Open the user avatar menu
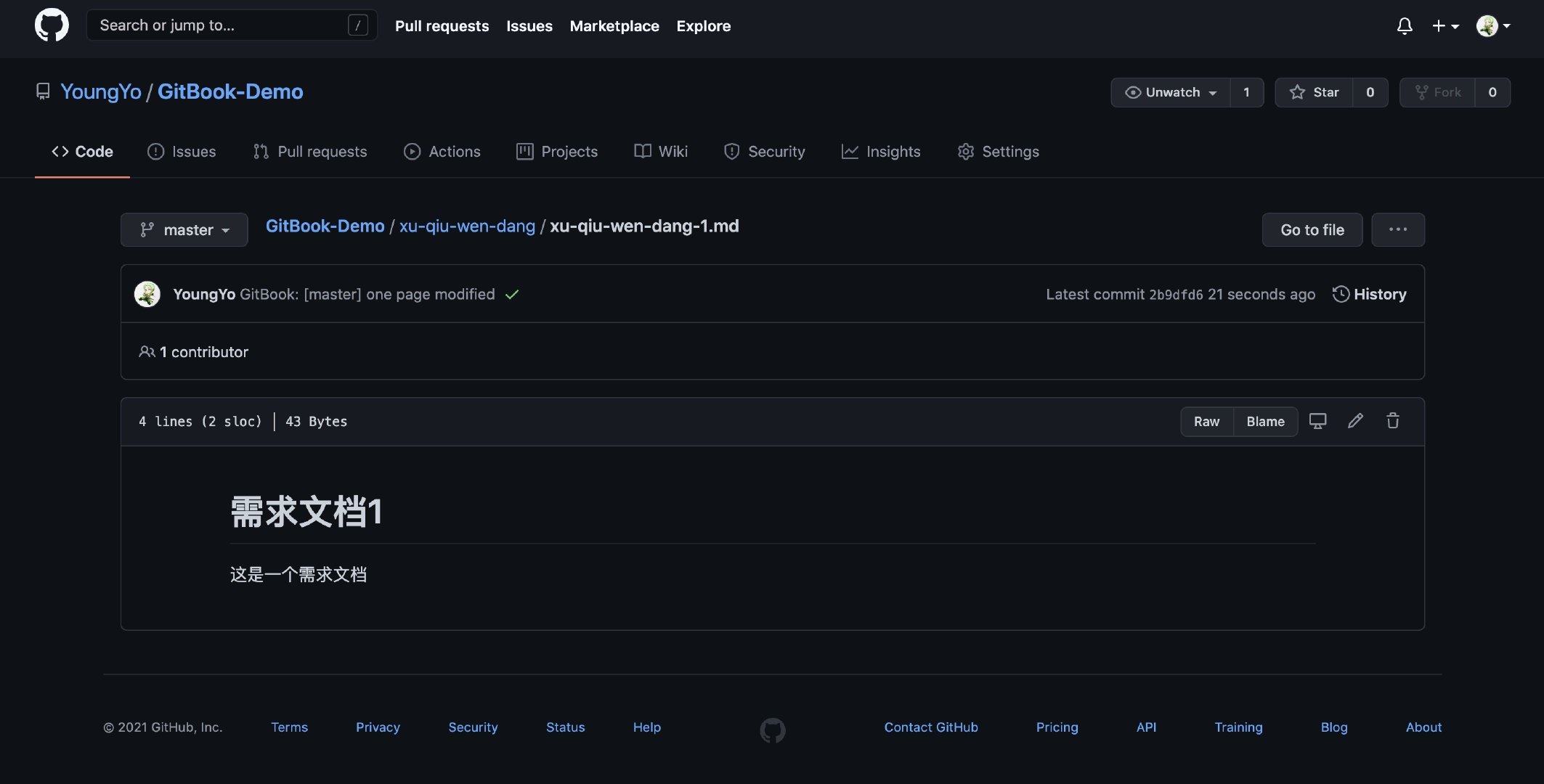Viewport: 1544px width, 784px height. coord(1492,26)
